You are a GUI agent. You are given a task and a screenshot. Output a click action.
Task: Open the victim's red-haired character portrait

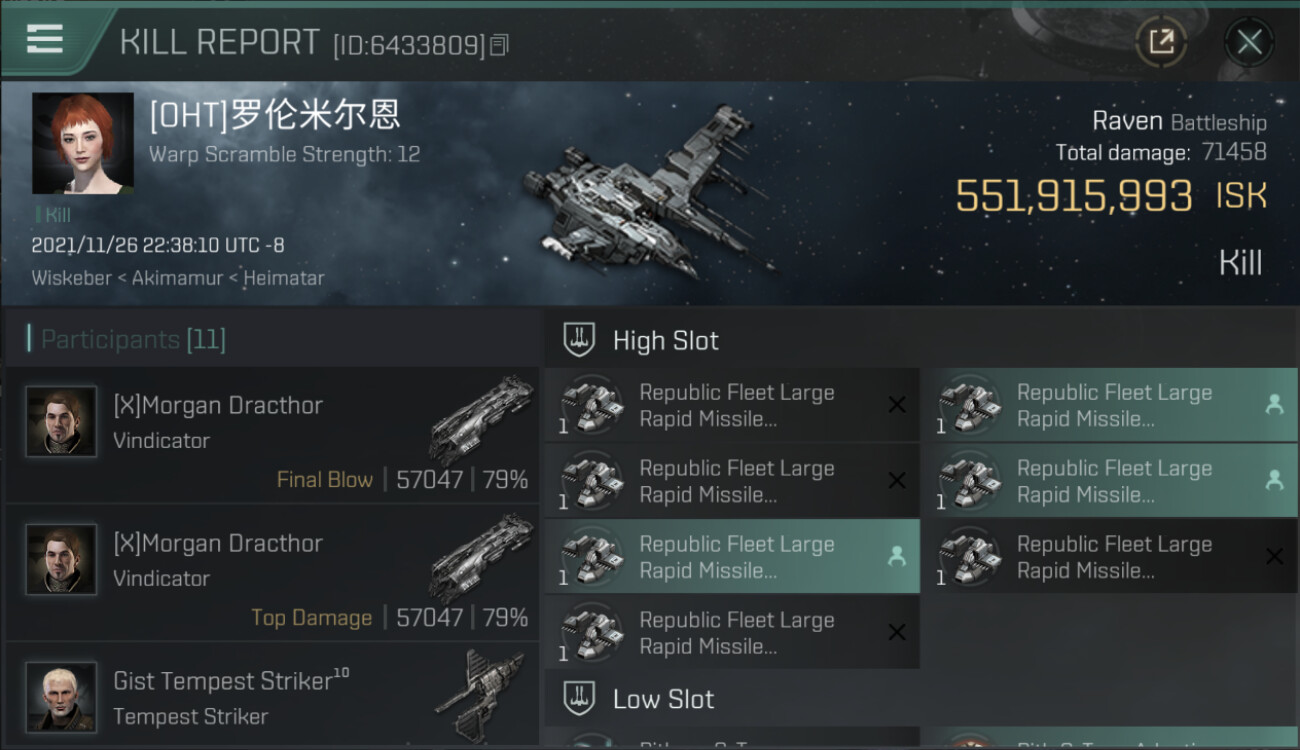(x=83, y=143)
